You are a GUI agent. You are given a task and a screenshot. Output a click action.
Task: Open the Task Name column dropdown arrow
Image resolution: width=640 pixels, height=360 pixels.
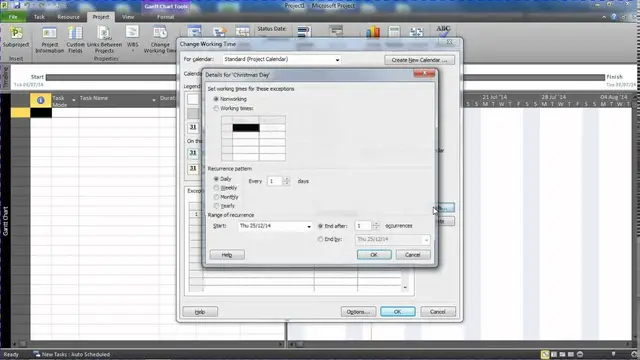click(154, 100)
